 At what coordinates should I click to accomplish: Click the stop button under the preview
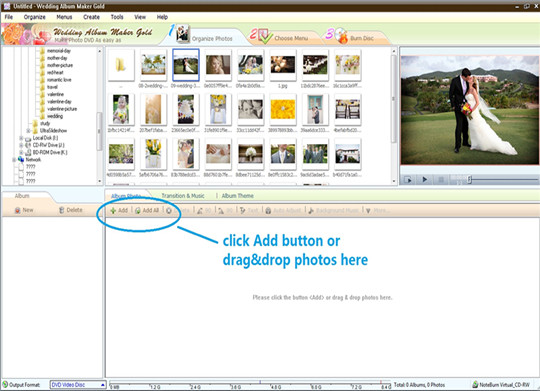tap(440, 179)
